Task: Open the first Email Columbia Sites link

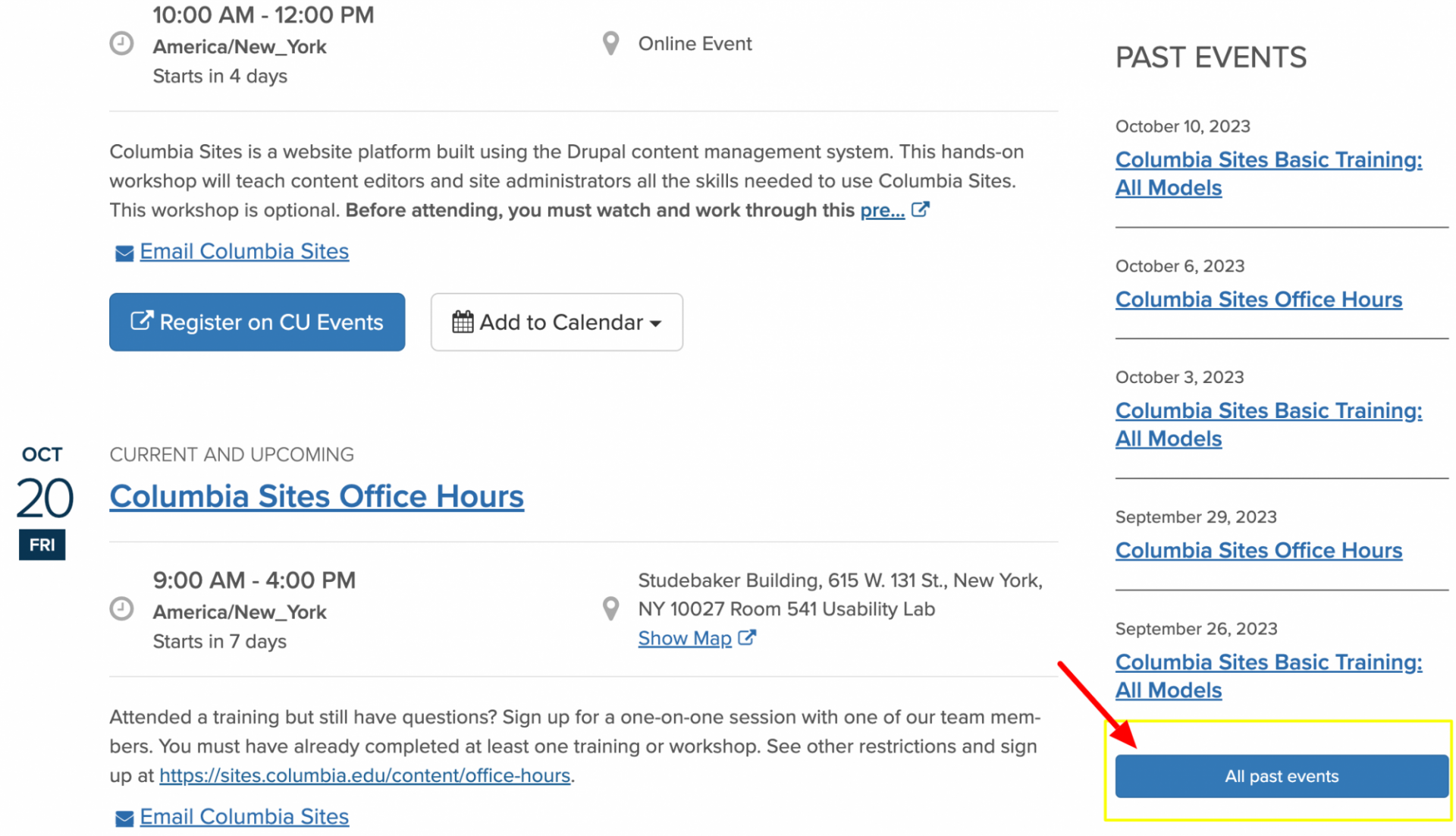Action: 244,251
